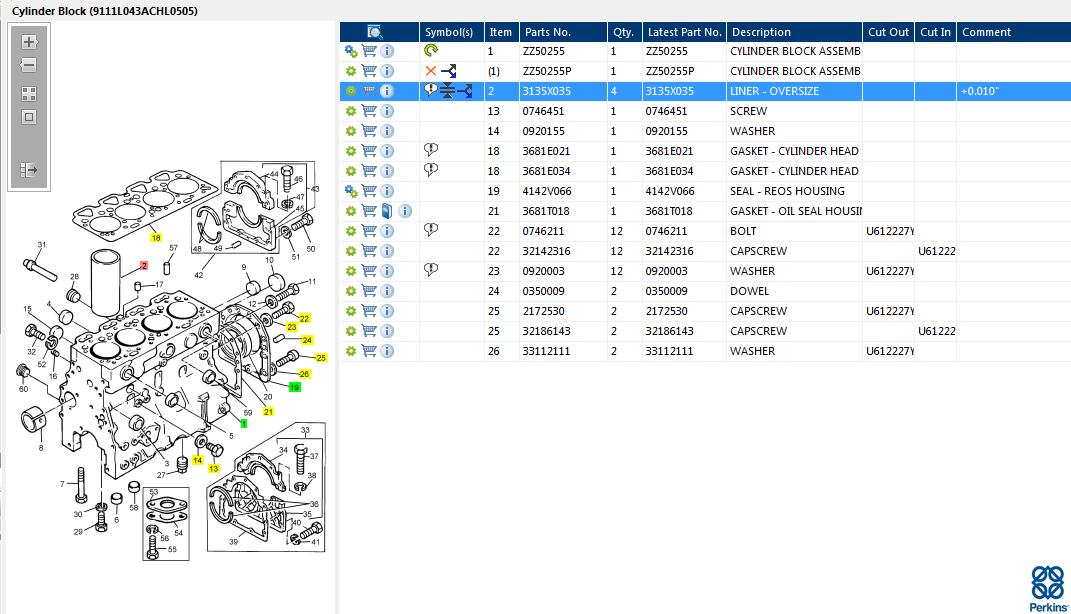The height and width of the screenshot is (614, 1071).
Task: Sort table by Parts No. column header
Action: (547, 32)
